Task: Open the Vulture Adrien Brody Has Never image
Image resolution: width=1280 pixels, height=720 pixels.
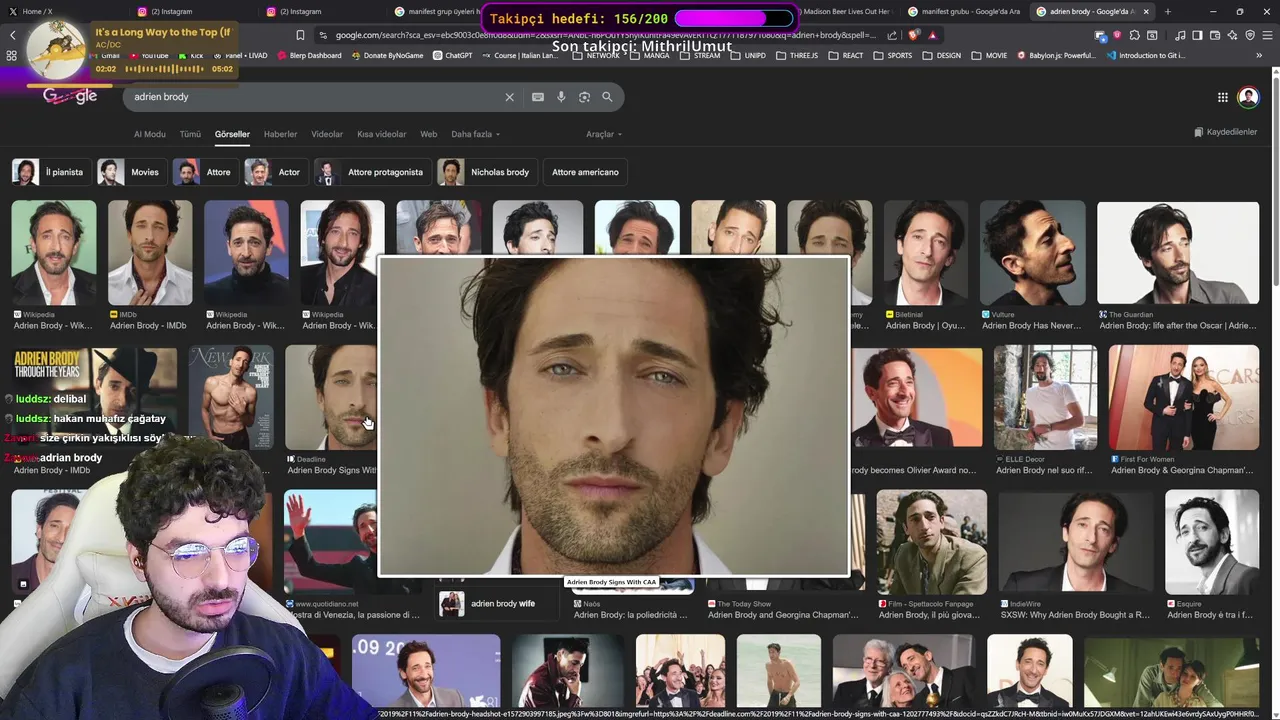Action: [1032, 253]
